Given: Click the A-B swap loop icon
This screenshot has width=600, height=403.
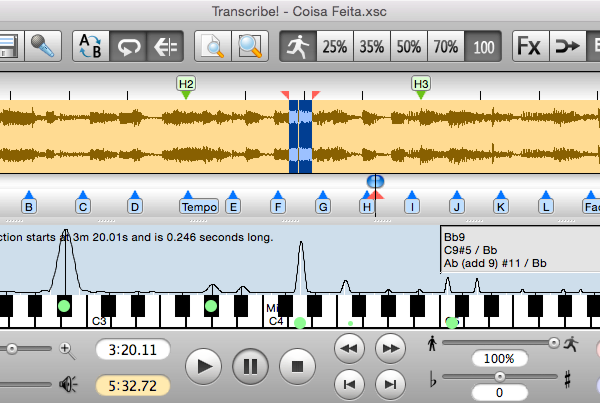Looking at the screenshot, I should click(91, 46).
